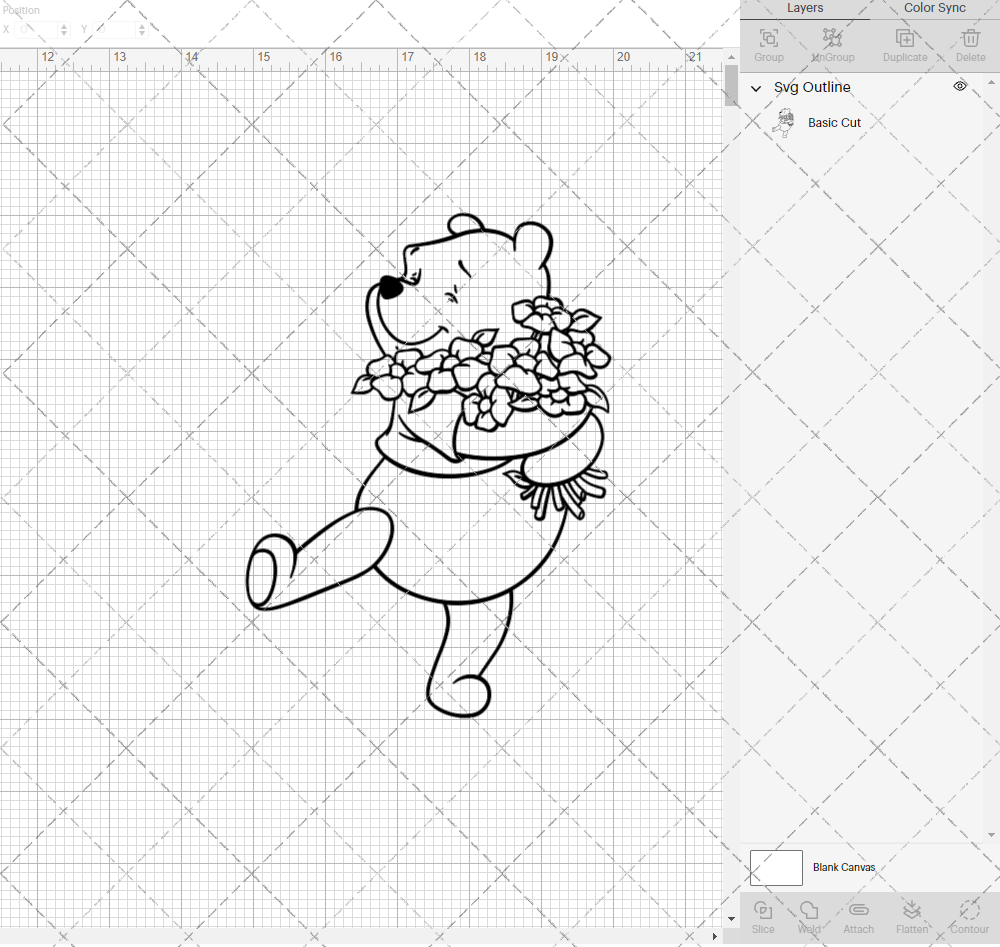Collapse the Svg Outline group
The image size is (1000, 947).
coord(756,88)
